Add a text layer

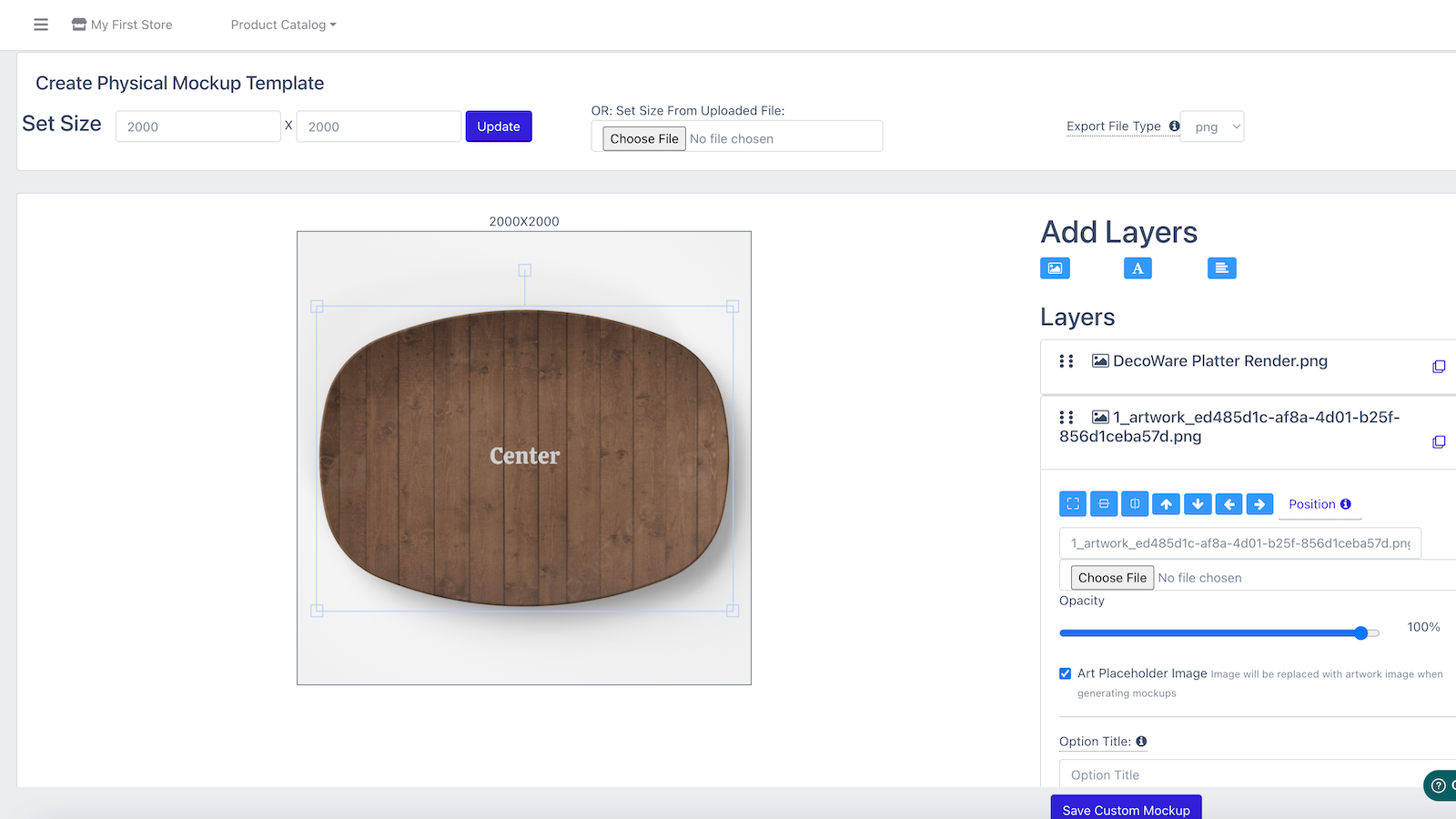[1138, 268]
